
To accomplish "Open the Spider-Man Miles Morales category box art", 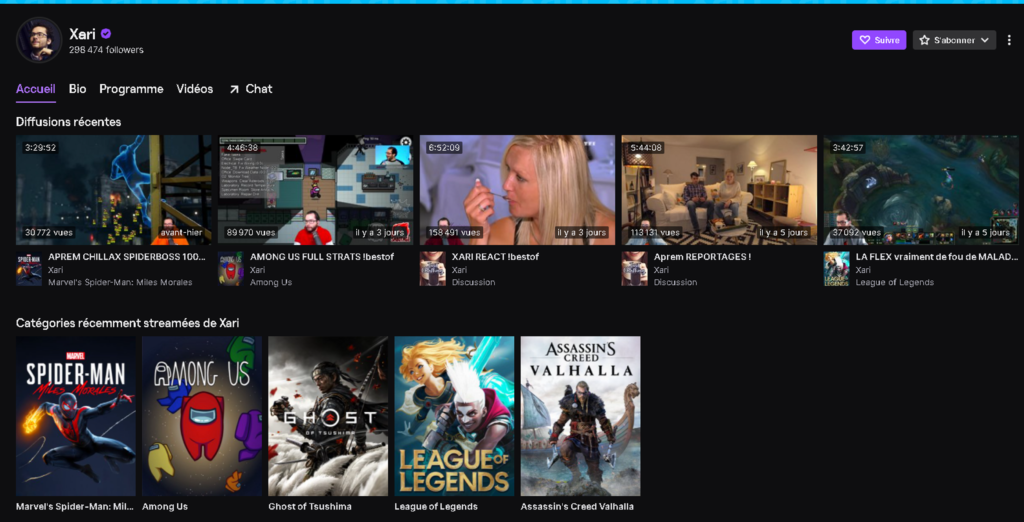I will (76, 416).
